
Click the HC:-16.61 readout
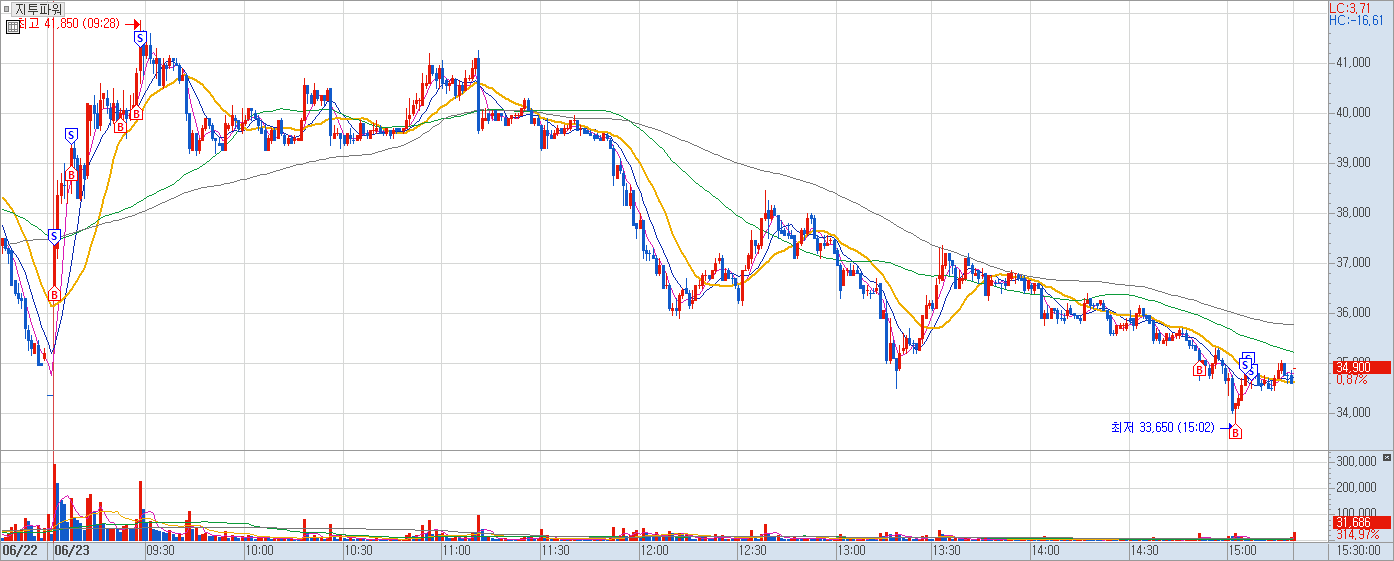click(x=1357, y=20)
